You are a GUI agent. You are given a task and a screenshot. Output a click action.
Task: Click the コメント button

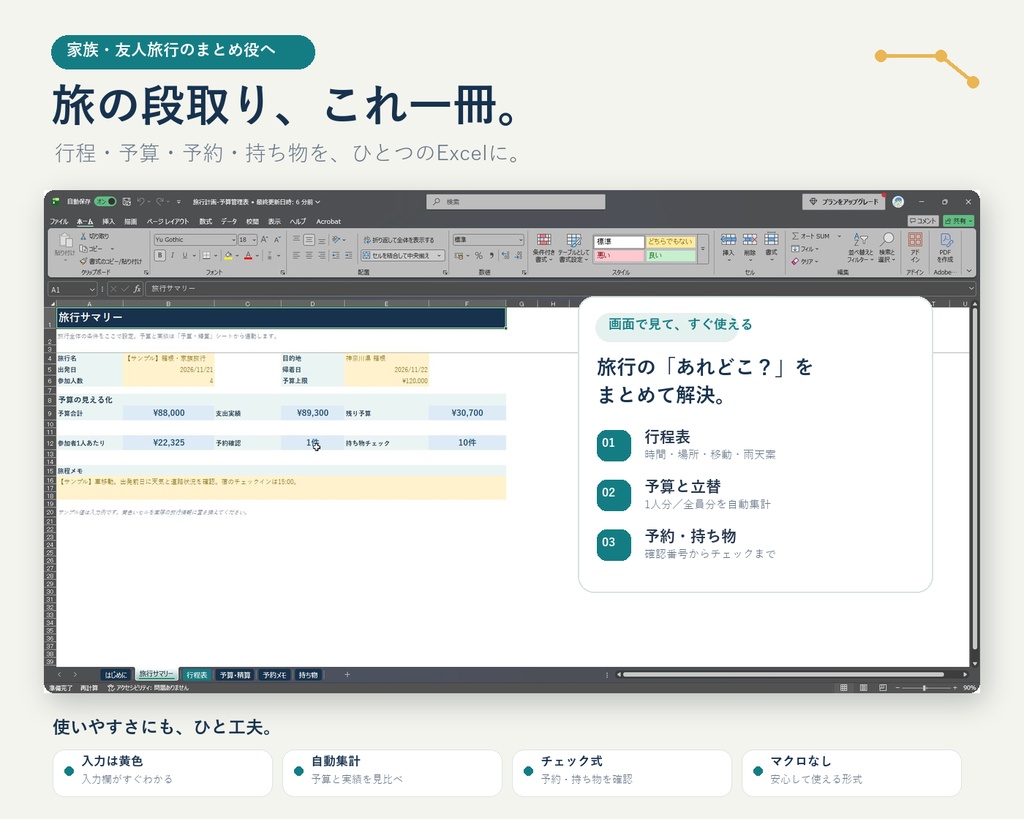click(923, 221)
